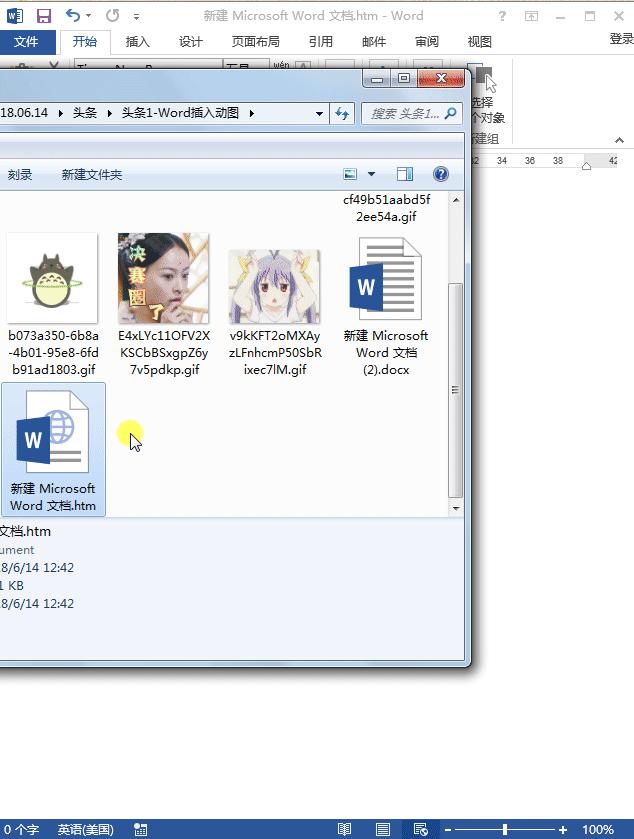Select 新建 Microsoft Word 文档 (2).docx file
634x839 pixels.
[386, 307]
